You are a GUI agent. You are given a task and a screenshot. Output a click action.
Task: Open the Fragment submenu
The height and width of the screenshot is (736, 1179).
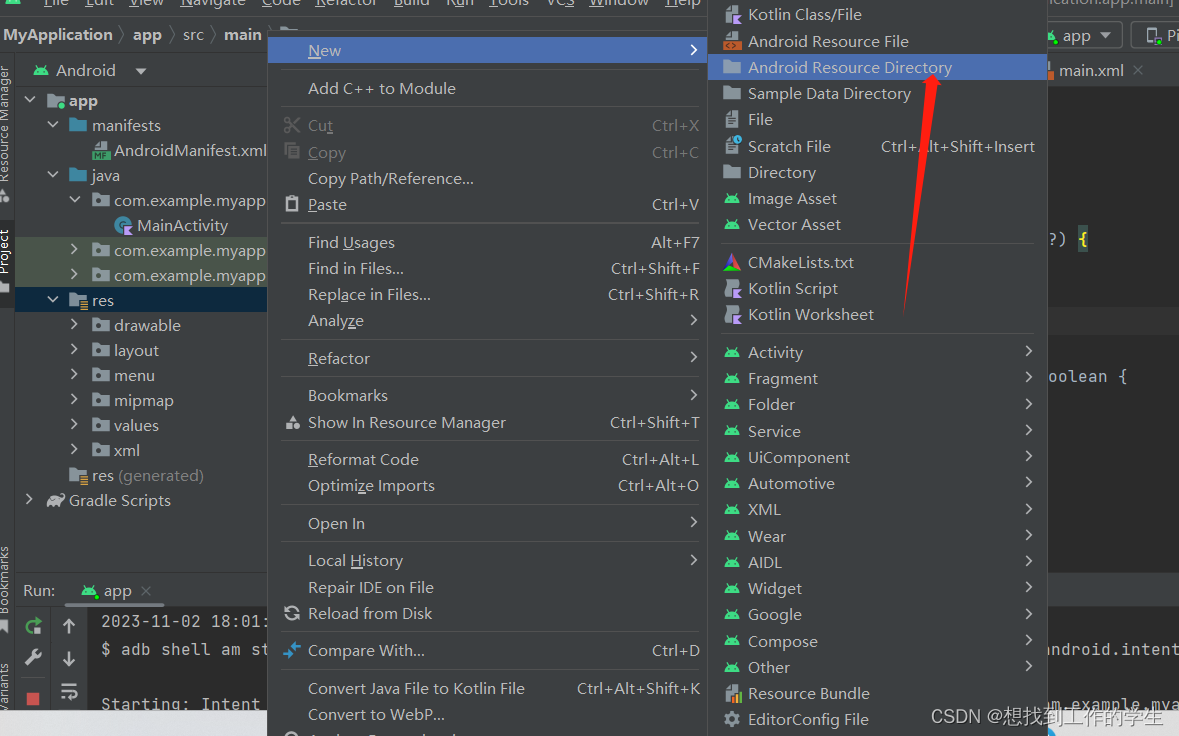click(877, 379)
